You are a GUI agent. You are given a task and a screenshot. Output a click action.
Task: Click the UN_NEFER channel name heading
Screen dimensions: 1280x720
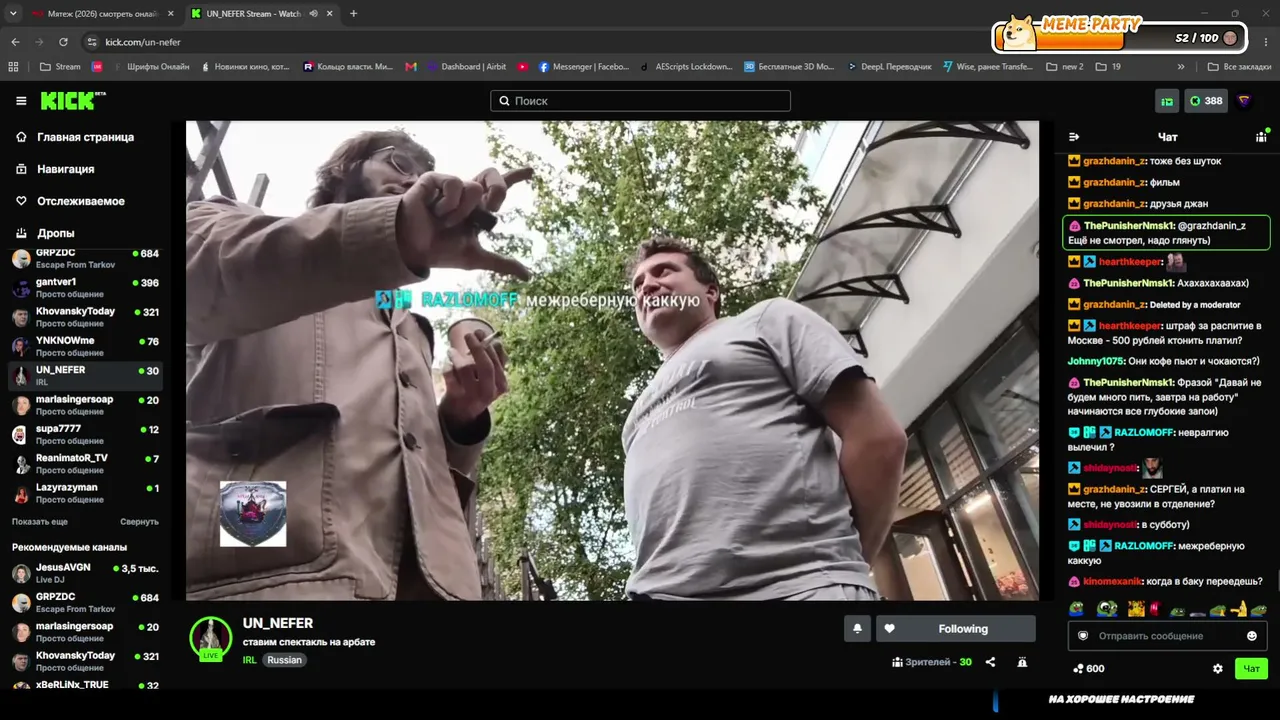click(278, 623)
